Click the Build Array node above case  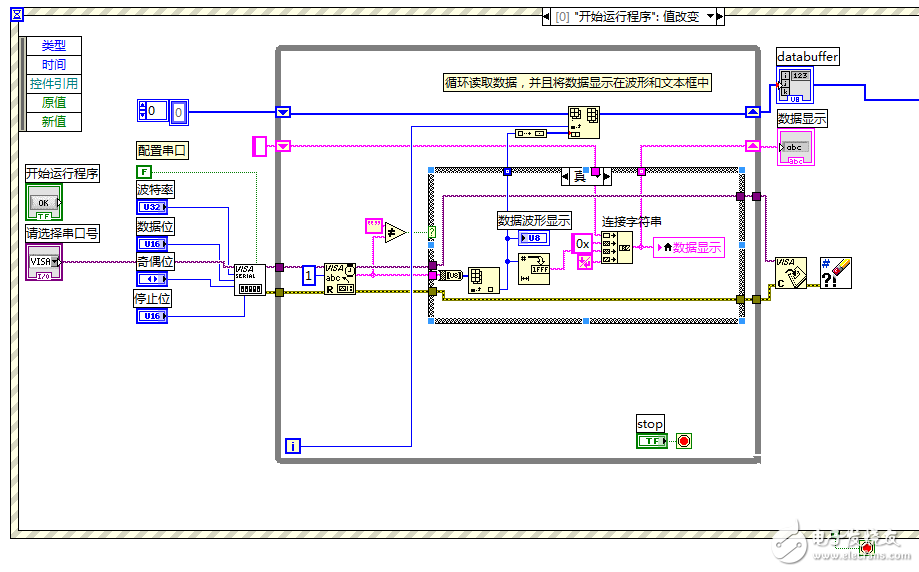(530, 134)
